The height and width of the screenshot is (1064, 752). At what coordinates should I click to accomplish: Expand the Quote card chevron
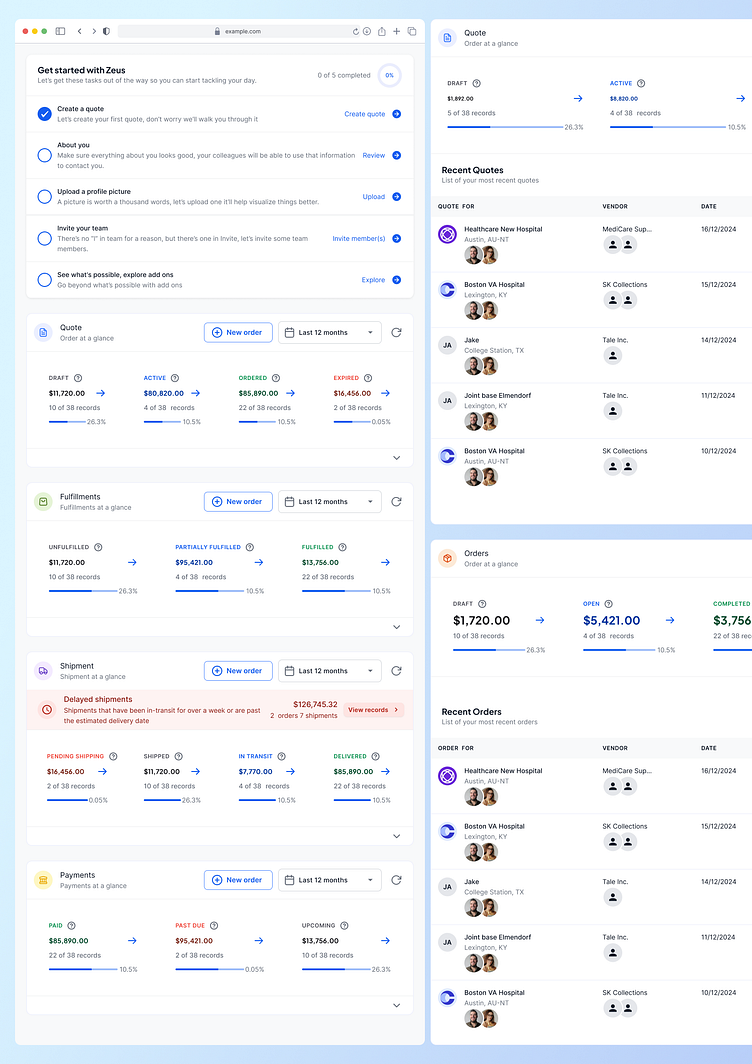(x=397, y=458)
